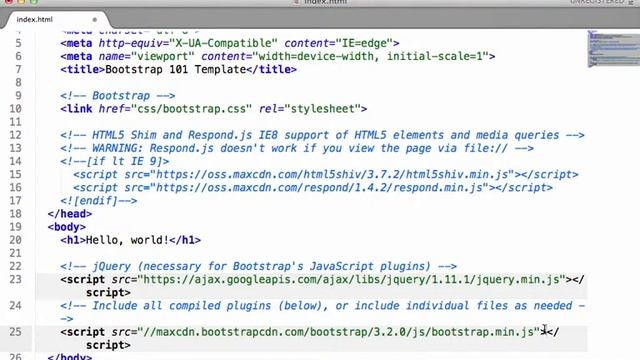The height and width of the screenshot is (360, 640).
Task: Click line number 14 in gutter
Action: pos(16,162)
